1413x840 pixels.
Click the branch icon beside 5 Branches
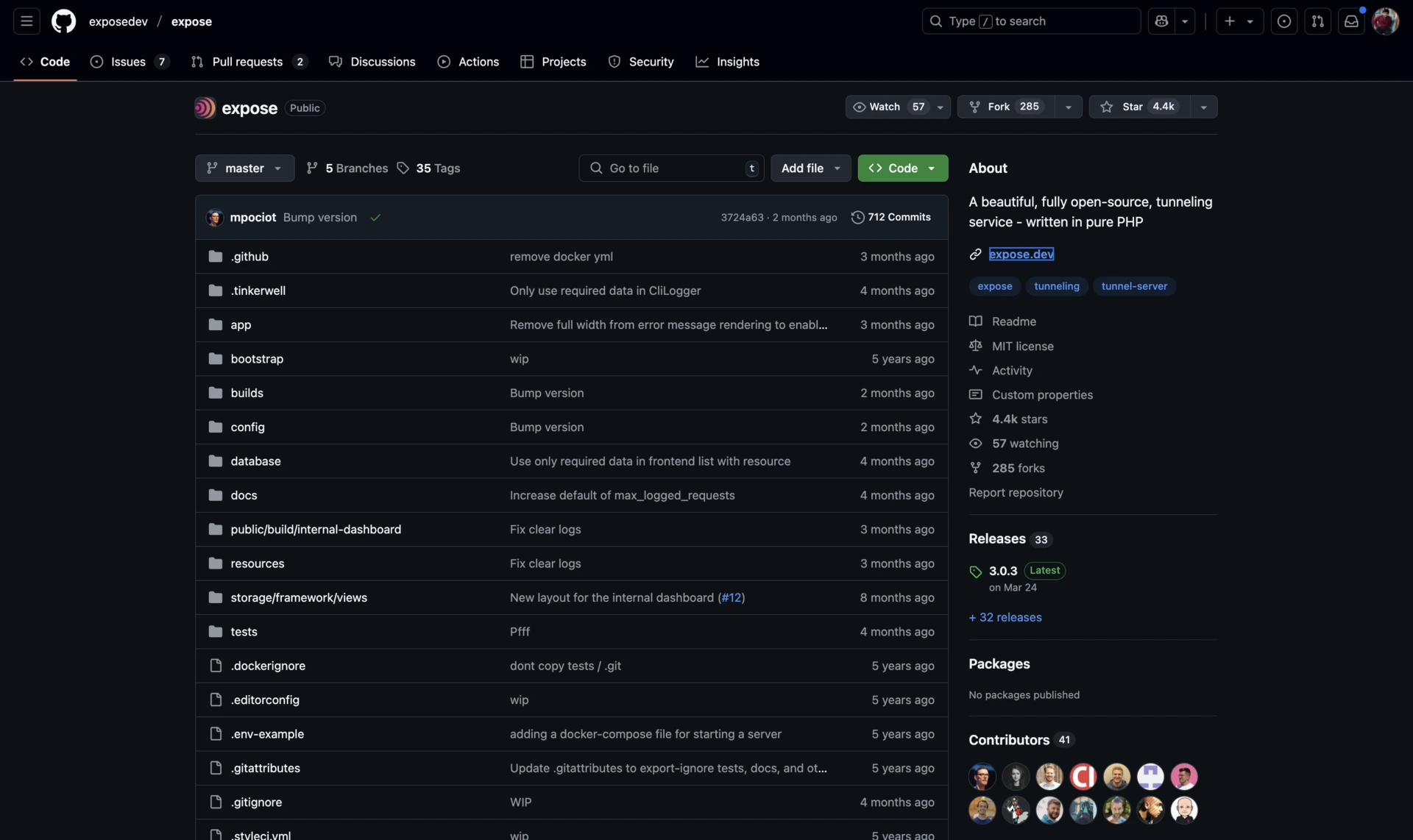312,168
